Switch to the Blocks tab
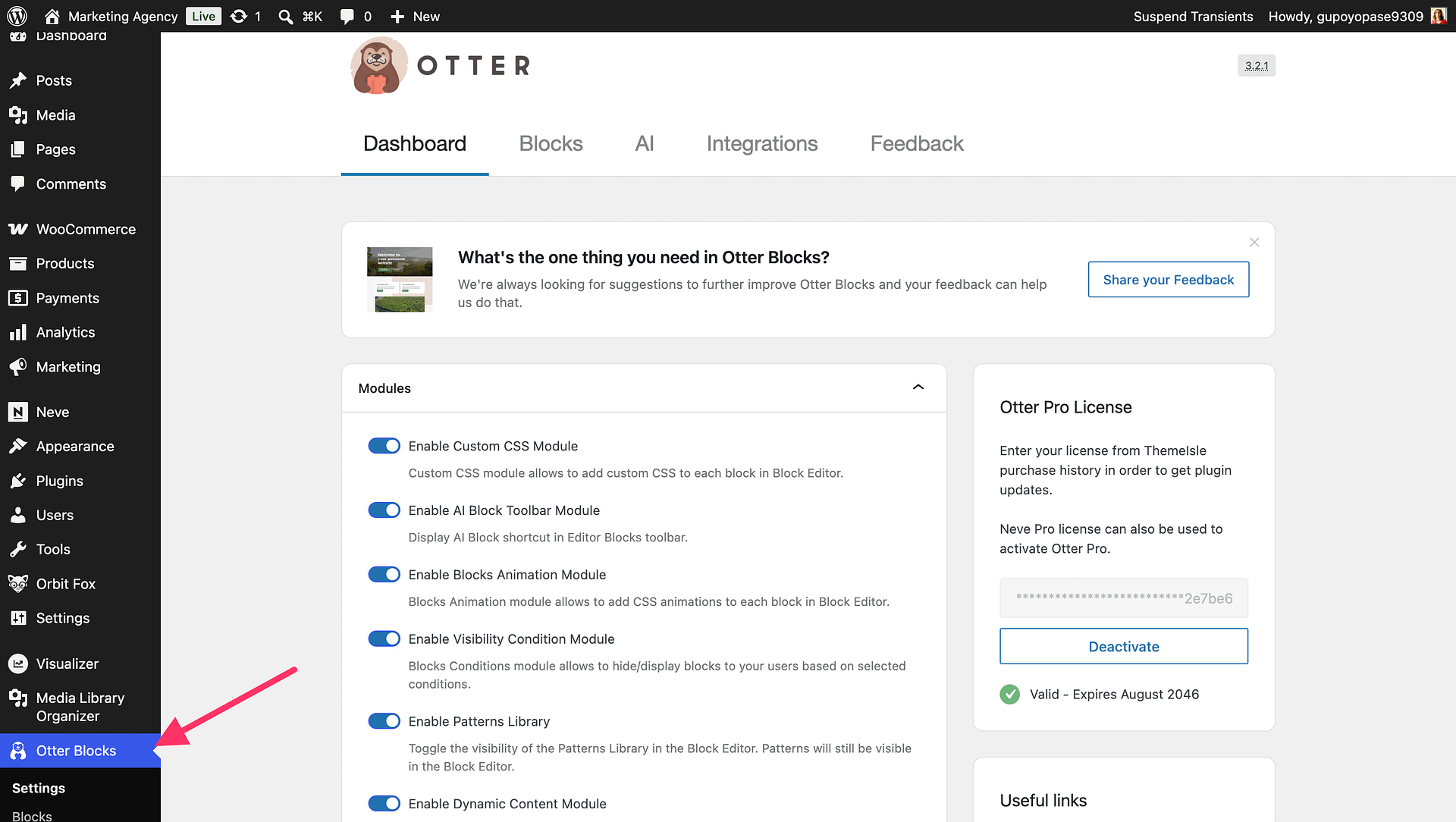Screen dimensions: 1456x822 pos(551,144)
